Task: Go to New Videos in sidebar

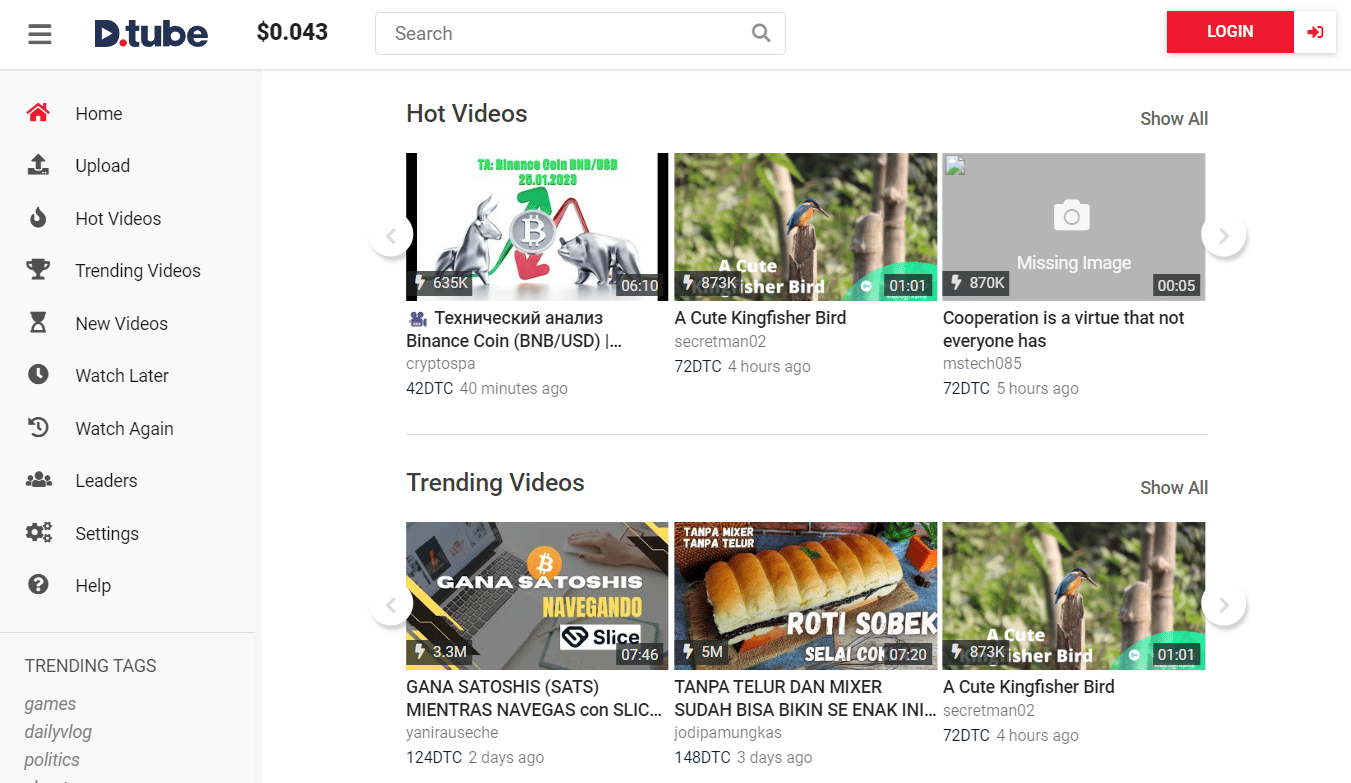Action: 121,323
